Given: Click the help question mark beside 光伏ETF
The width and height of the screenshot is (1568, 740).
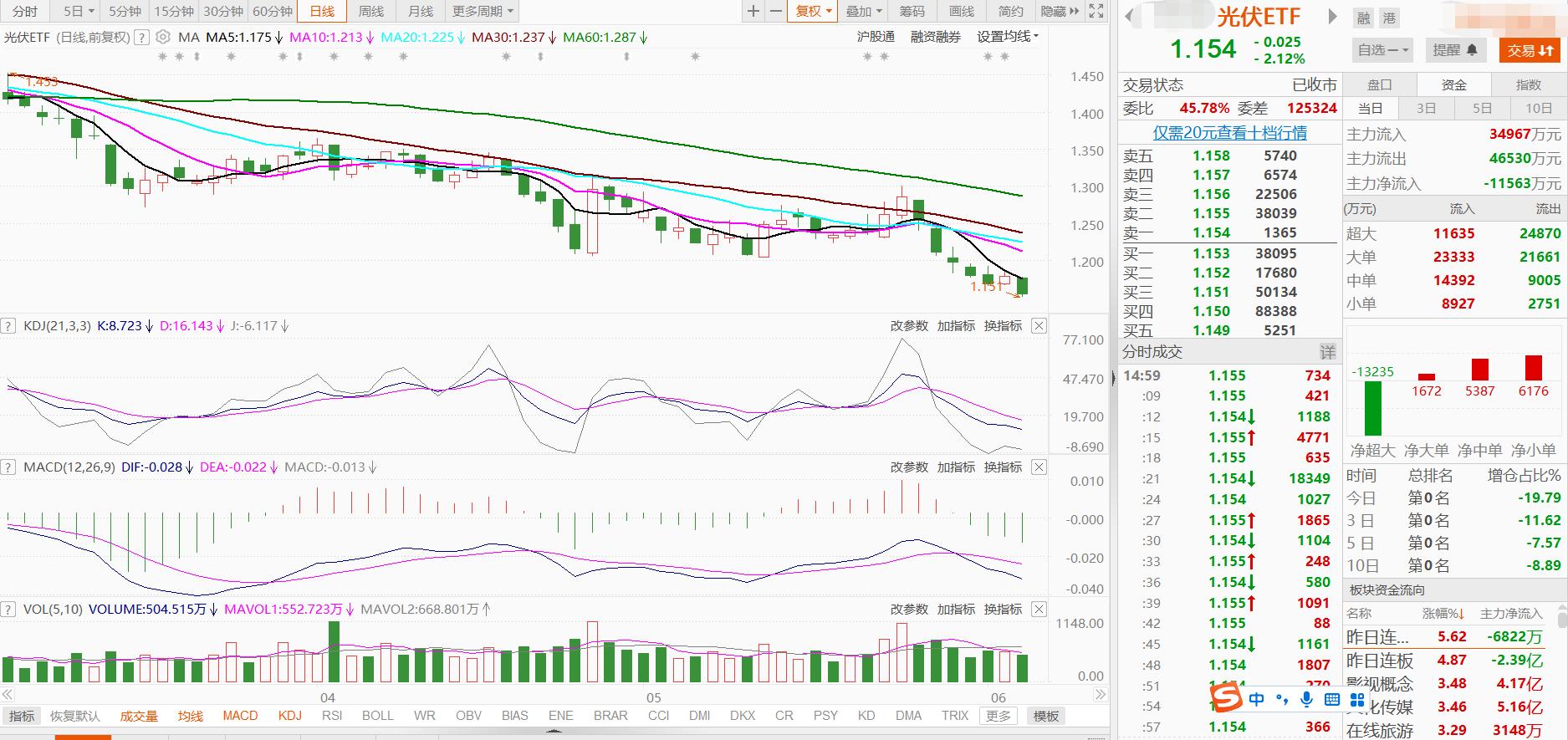Looking at the screenshot, I should [142, 37].
